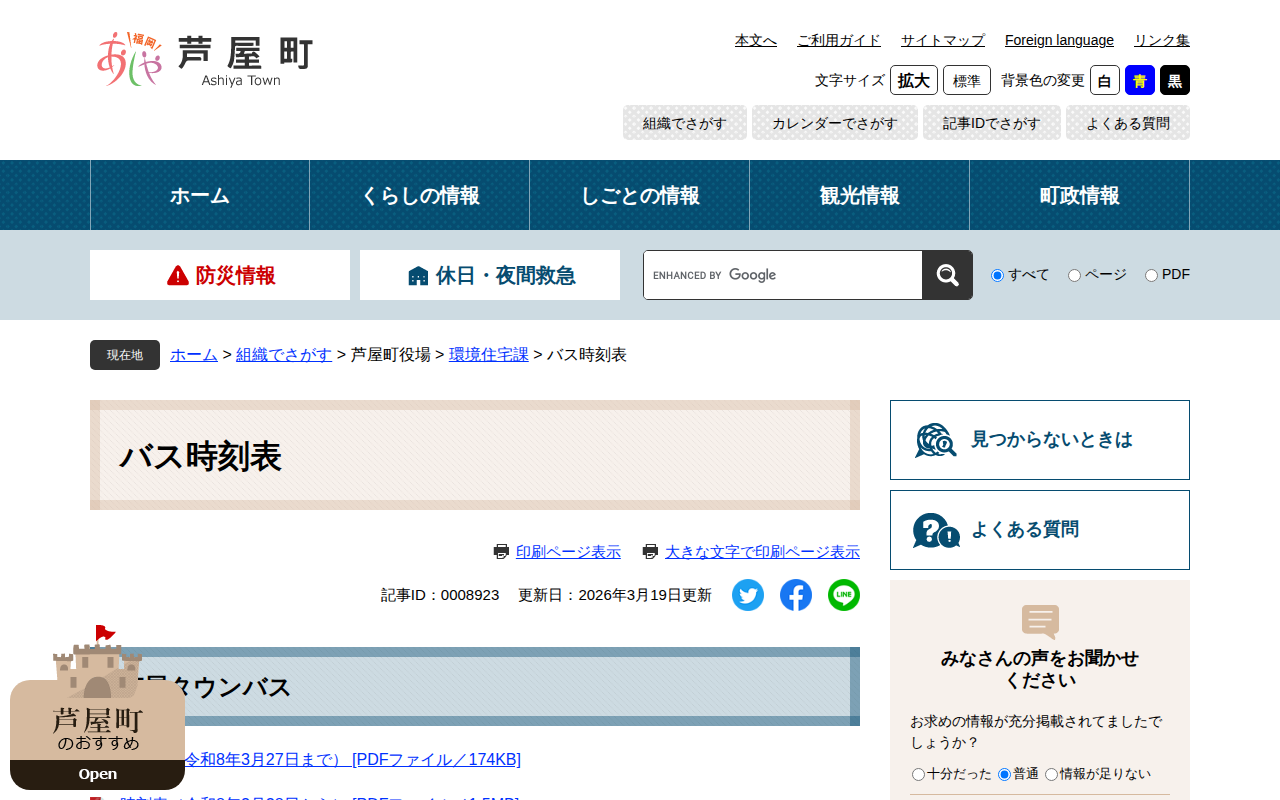Set background color to black

(x=1175, y=80)
